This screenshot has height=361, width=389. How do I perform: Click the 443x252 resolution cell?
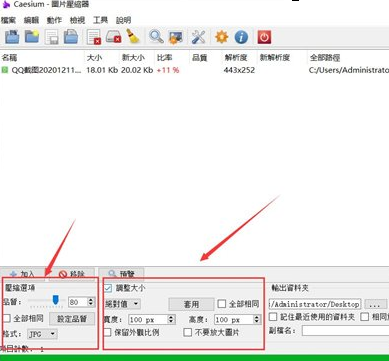(x=239, y=70)
